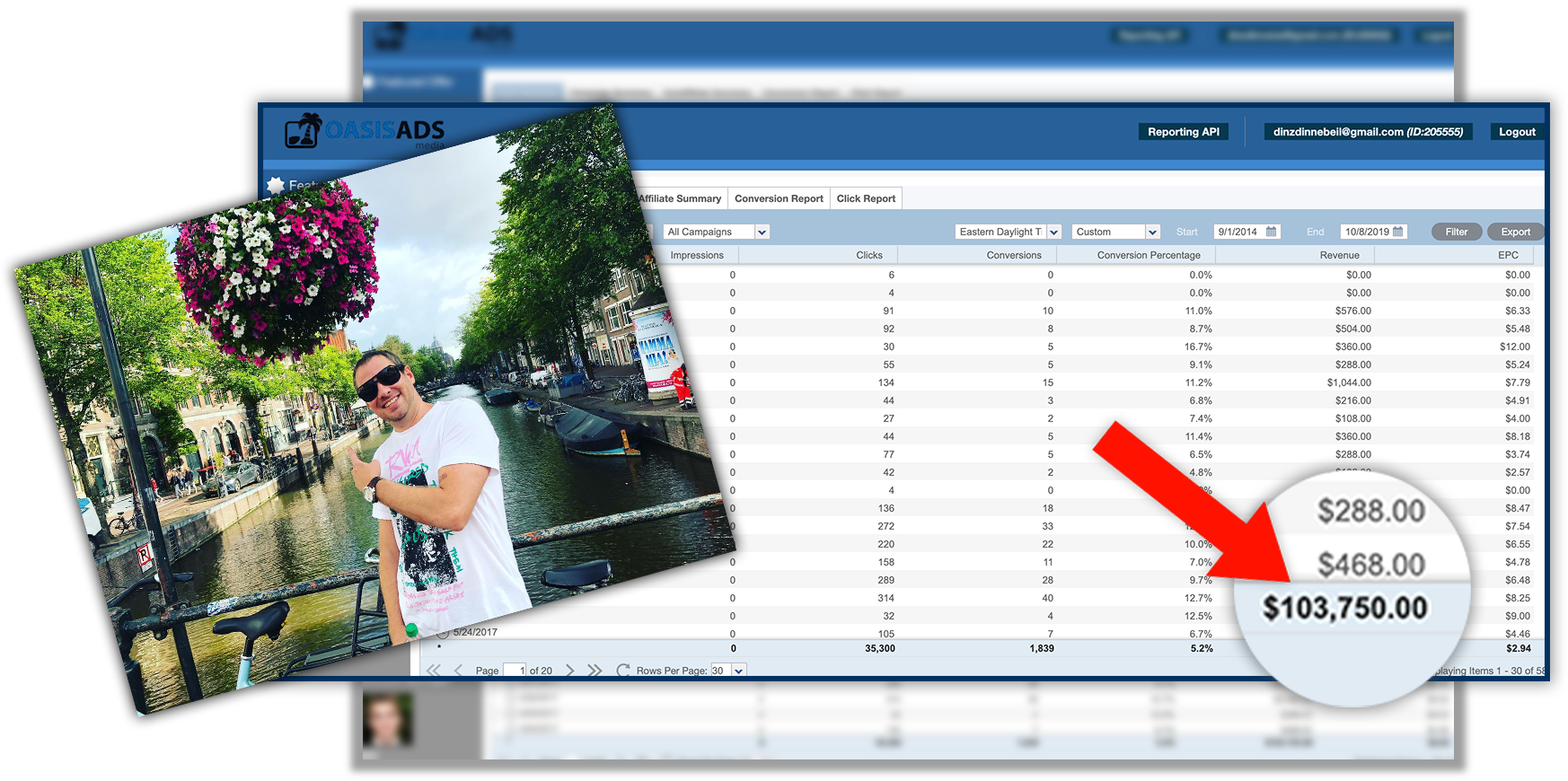The width and height of the screenshot is (1568, 781).
Task: Click the dinzdinnebeil@gmail.com account button
Action: (x=1368, y=132)
